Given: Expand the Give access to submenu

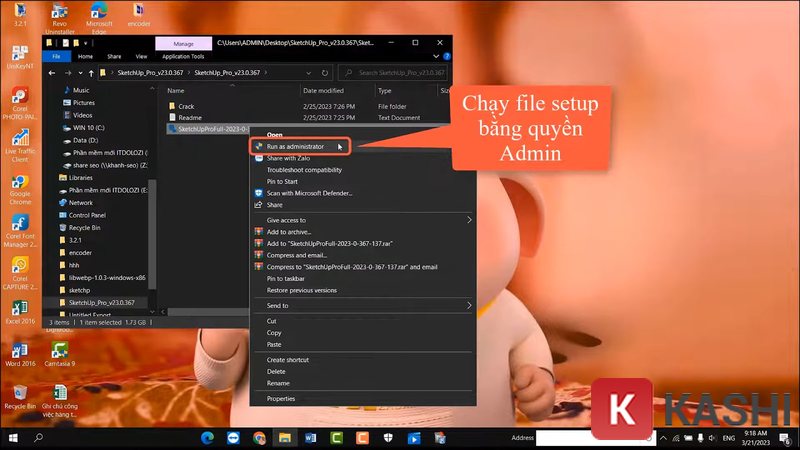Looking at the screenshot, I should (363, 220).
